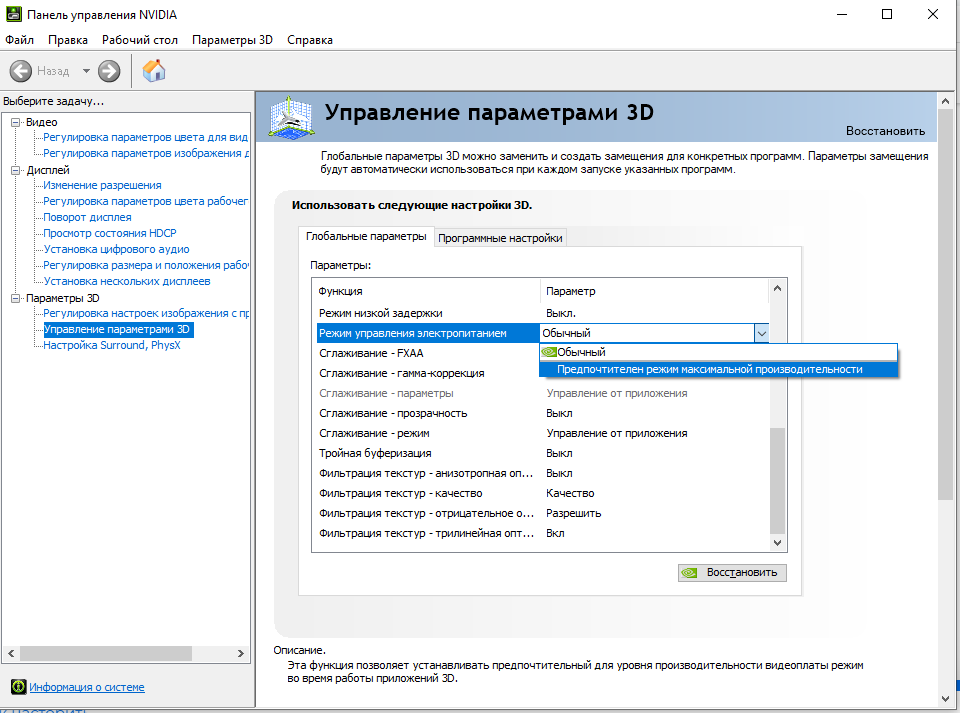Screen dimensions: 960x713
Task: Click the task tree horizontal scrollbar thumb
Action: click(x=106, y=654)
